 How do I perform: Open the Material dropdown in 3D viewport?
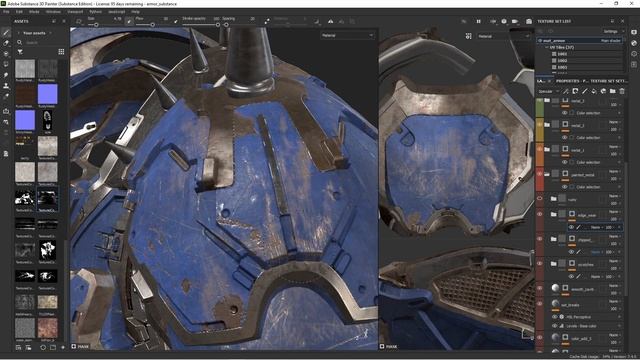click(347, 36)
